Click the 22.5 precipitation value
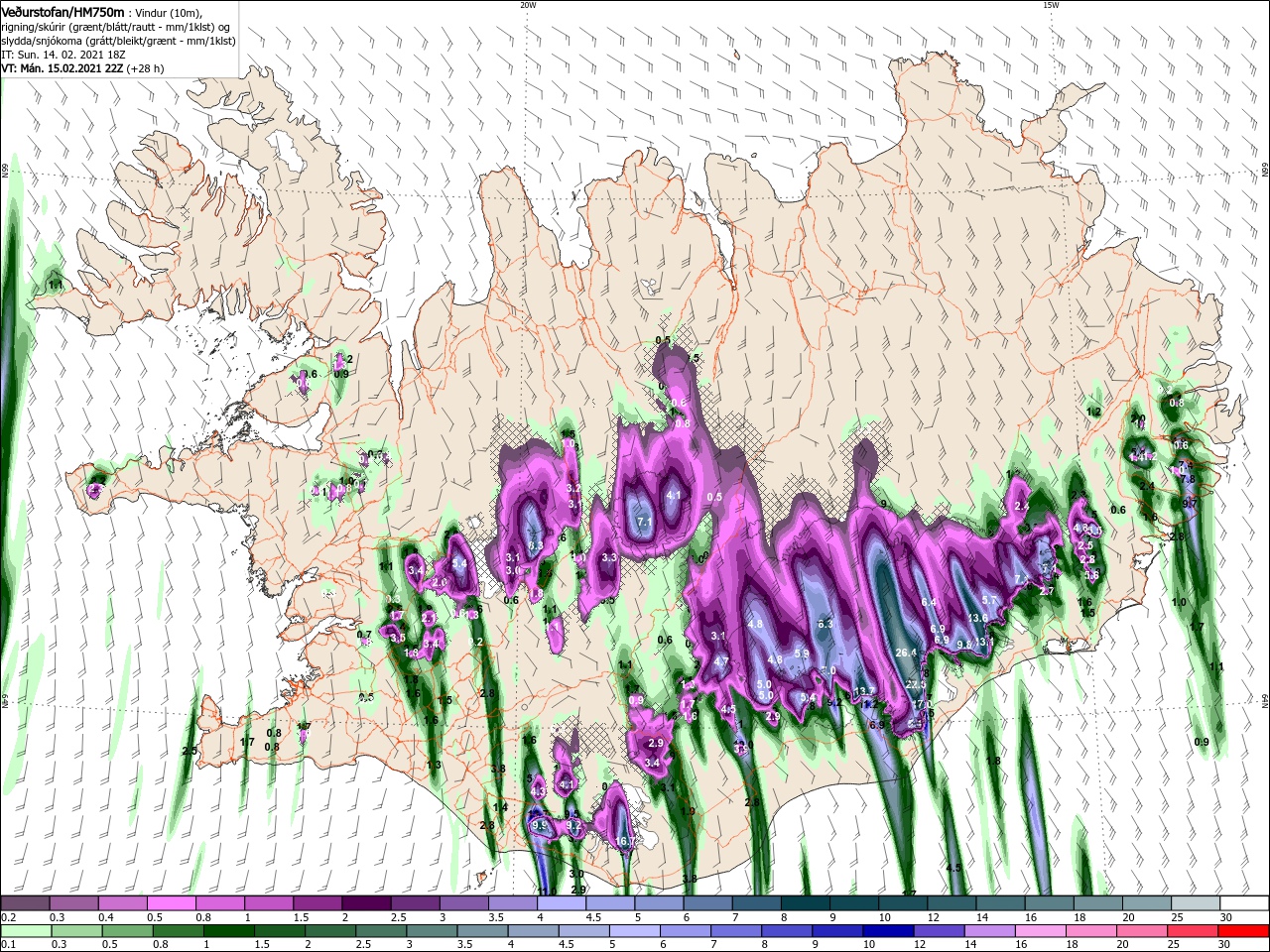Viewport: 1270px width, 952px height. 916,684
